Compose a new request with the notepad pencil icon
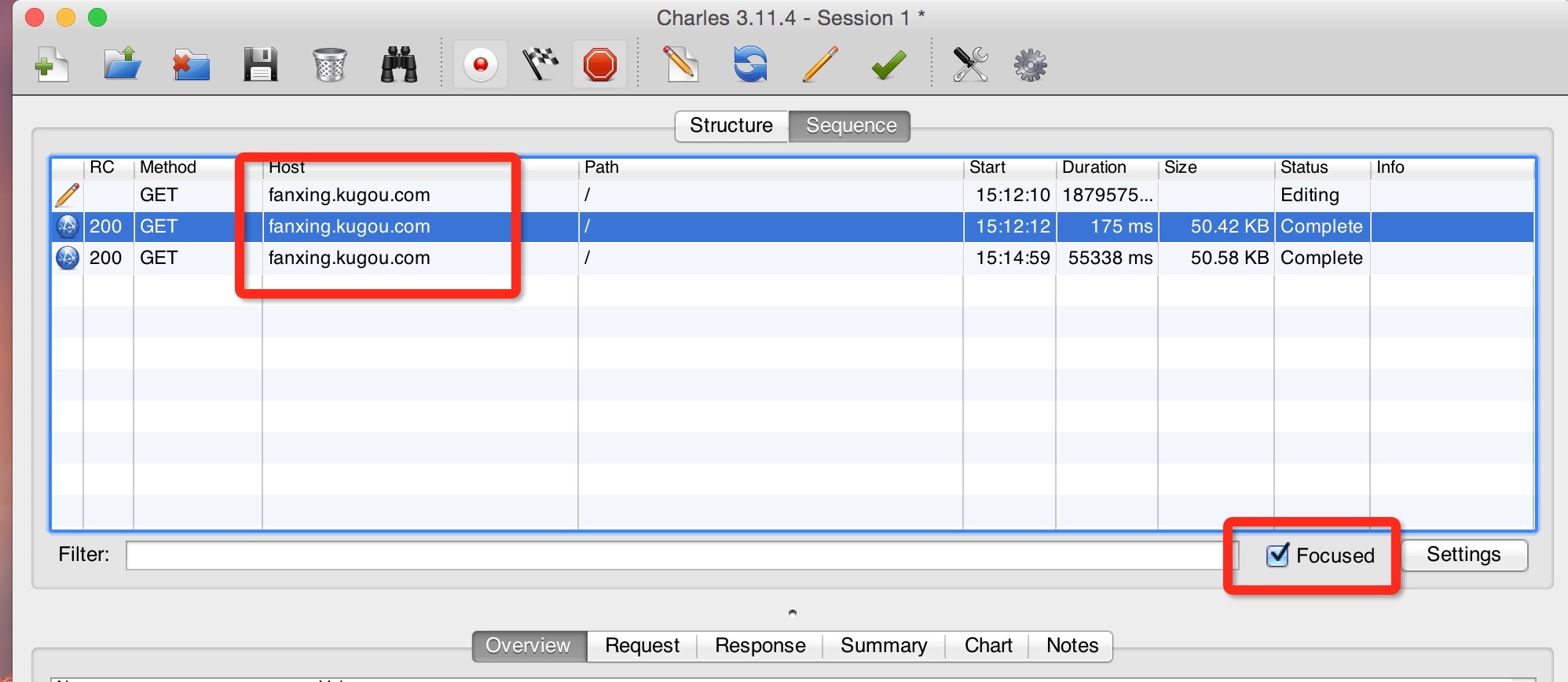 [x=681, y=64]
